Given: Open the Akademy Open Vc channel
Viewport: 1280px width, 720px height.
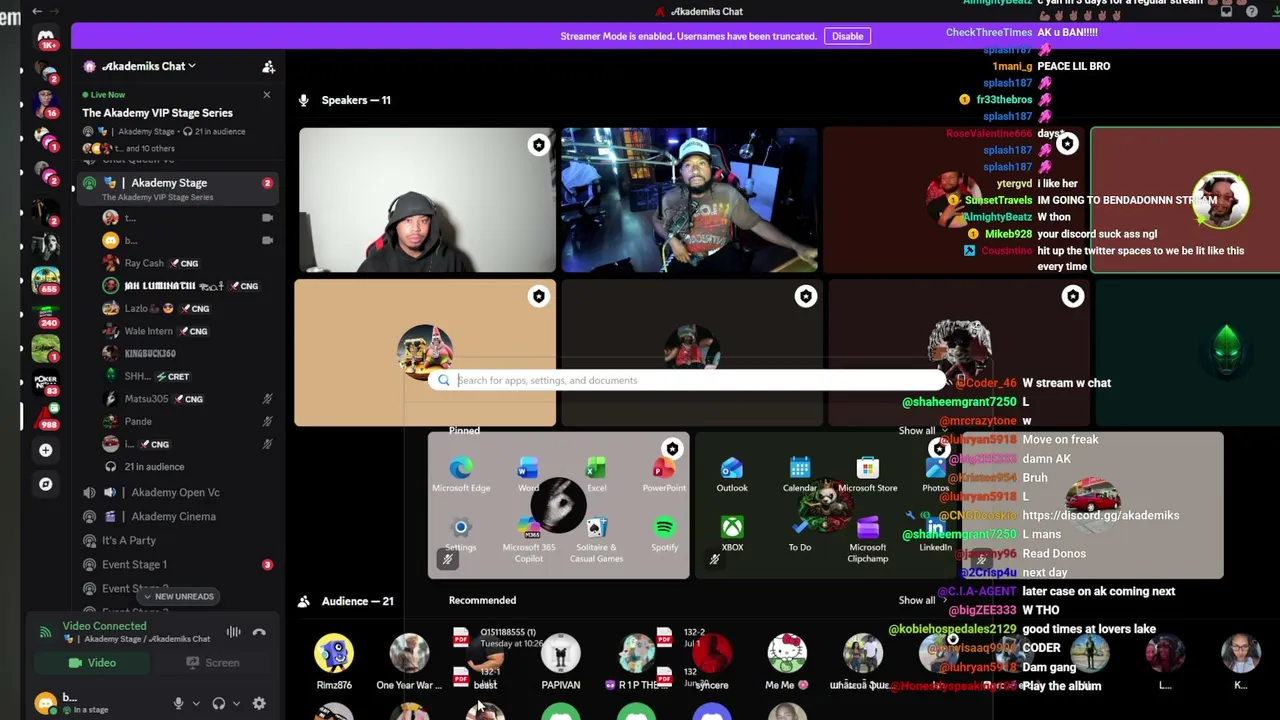Looking at the screenshot, I should pos(175,492).
